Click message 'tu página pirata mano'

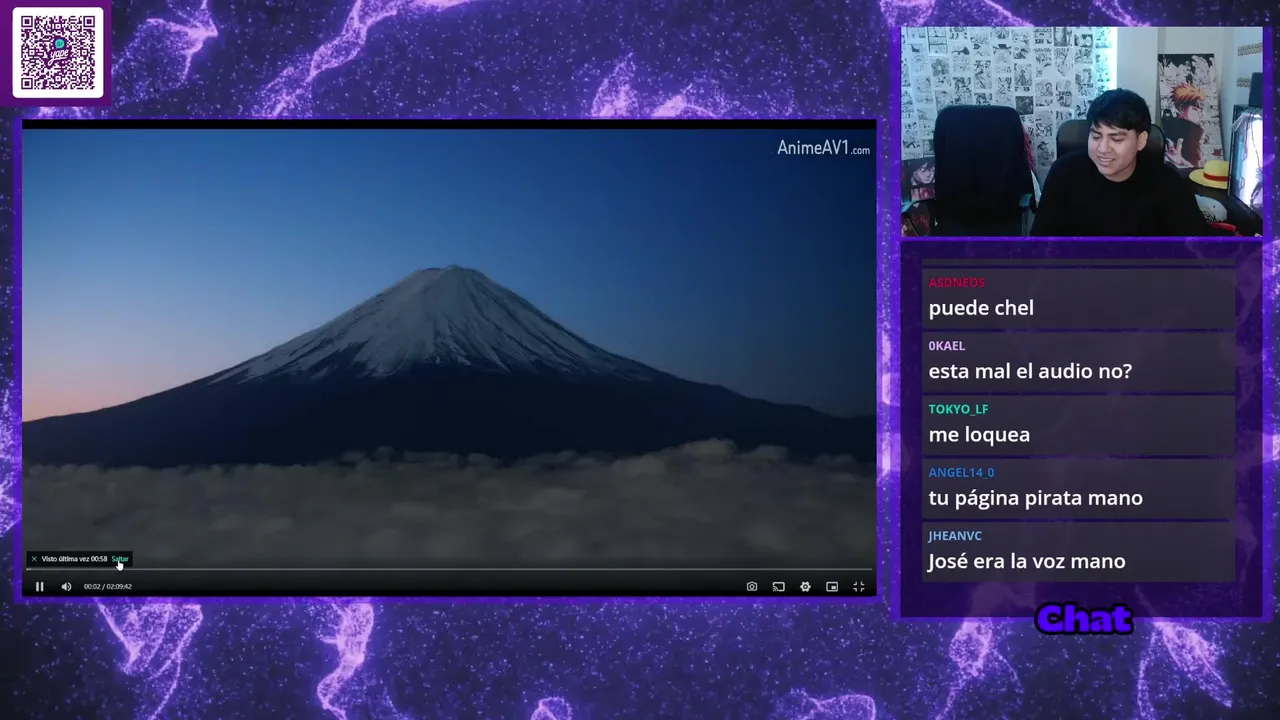1035,498
